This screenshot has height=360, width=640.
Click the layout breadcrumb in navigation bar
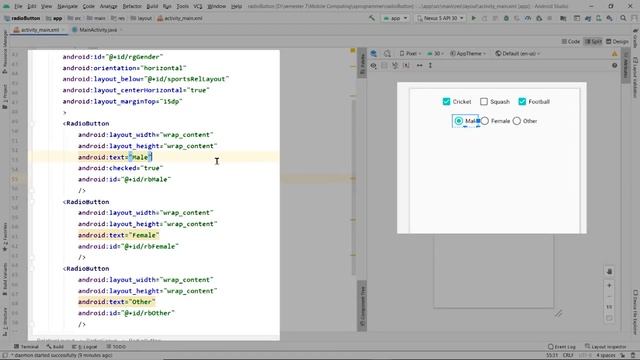click(141, 18)
